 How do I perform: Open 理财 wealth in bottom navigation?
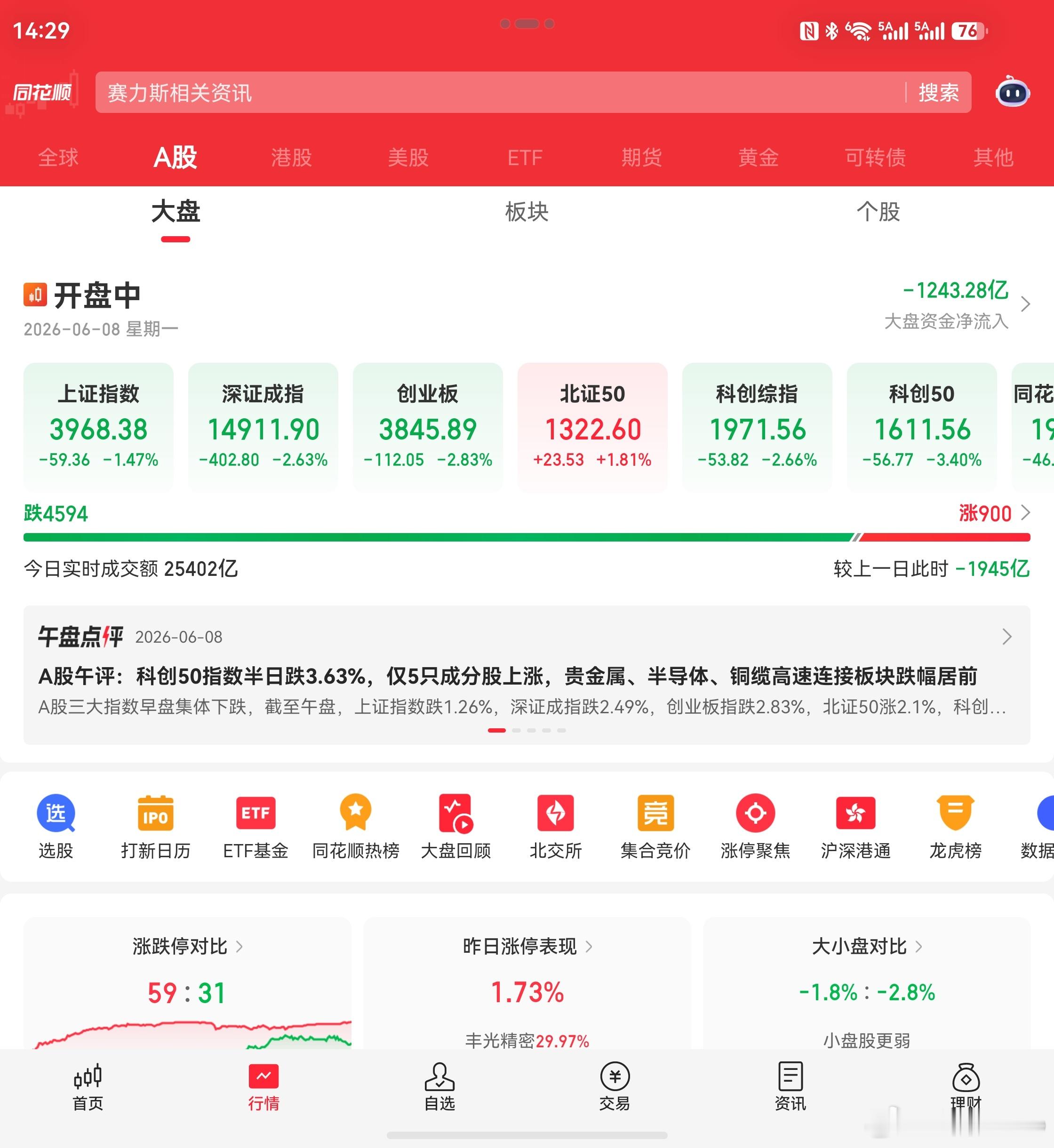(x=966, y=1088)
